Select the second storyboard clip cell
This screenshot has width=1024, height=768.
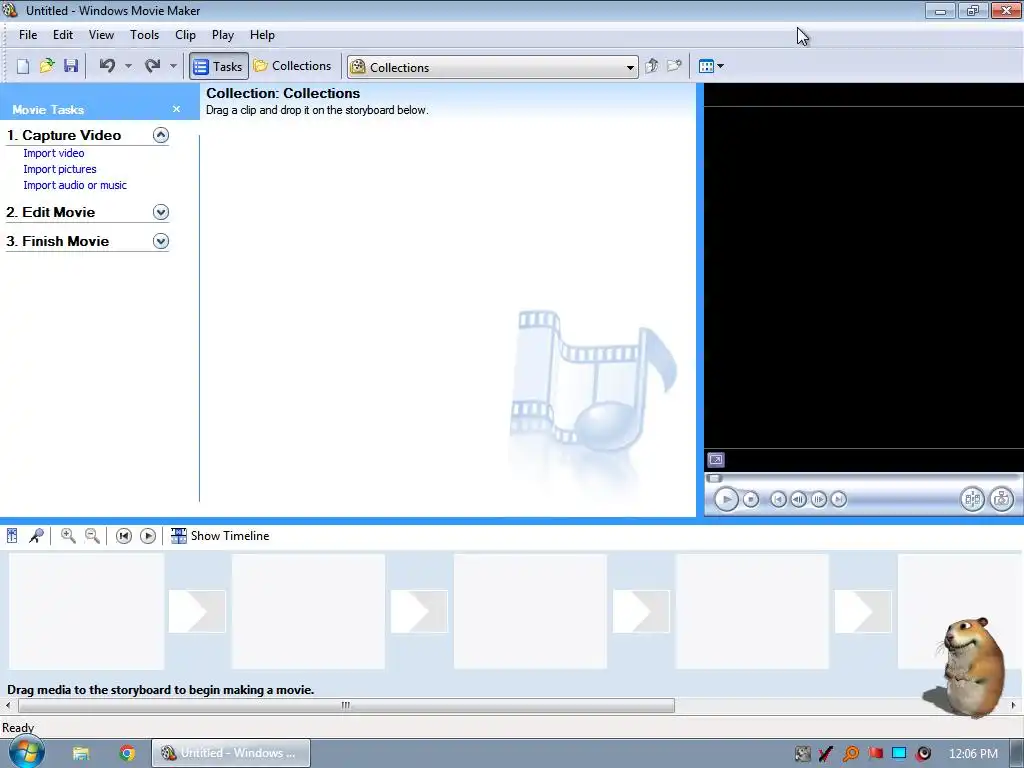(x=308, y=611)
